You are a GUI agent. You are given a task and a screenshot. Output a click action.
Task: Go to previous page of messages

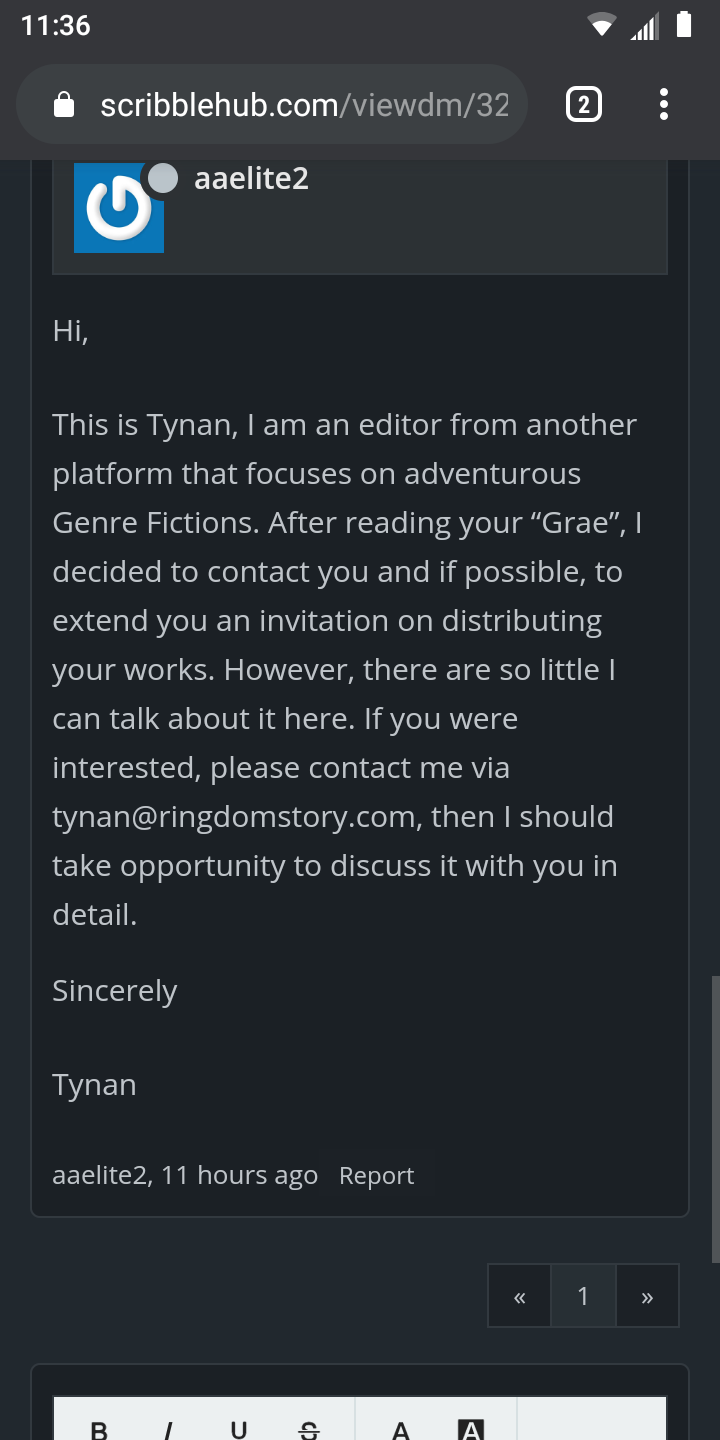click(x=519, y=1296)
